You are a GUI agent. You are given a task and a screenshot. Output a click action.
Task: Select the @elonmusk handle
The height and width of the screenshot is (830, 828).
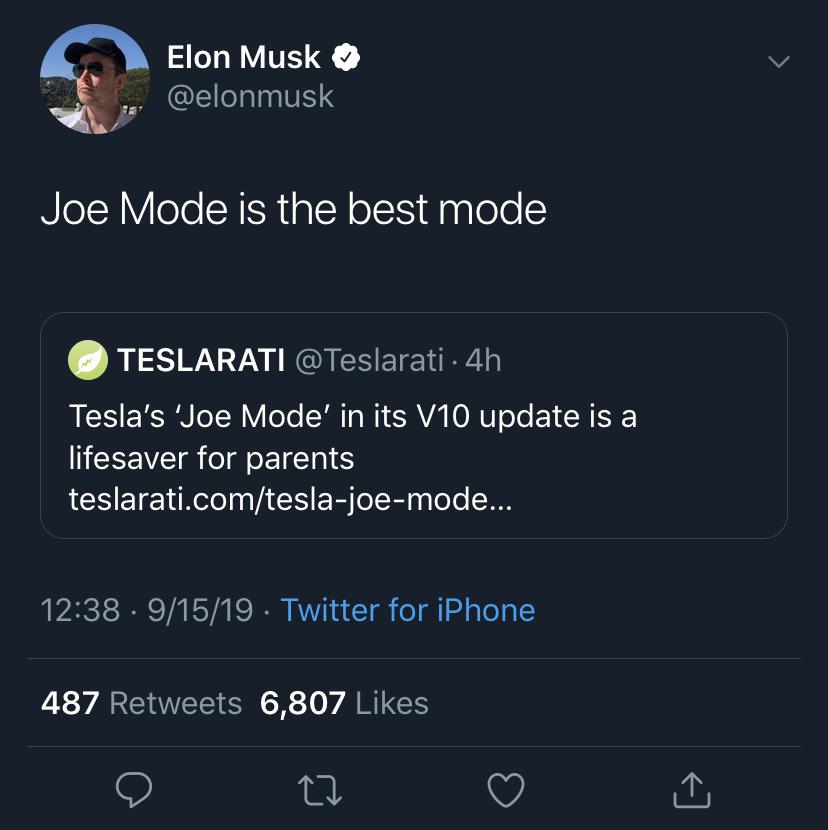pos(249,97)
